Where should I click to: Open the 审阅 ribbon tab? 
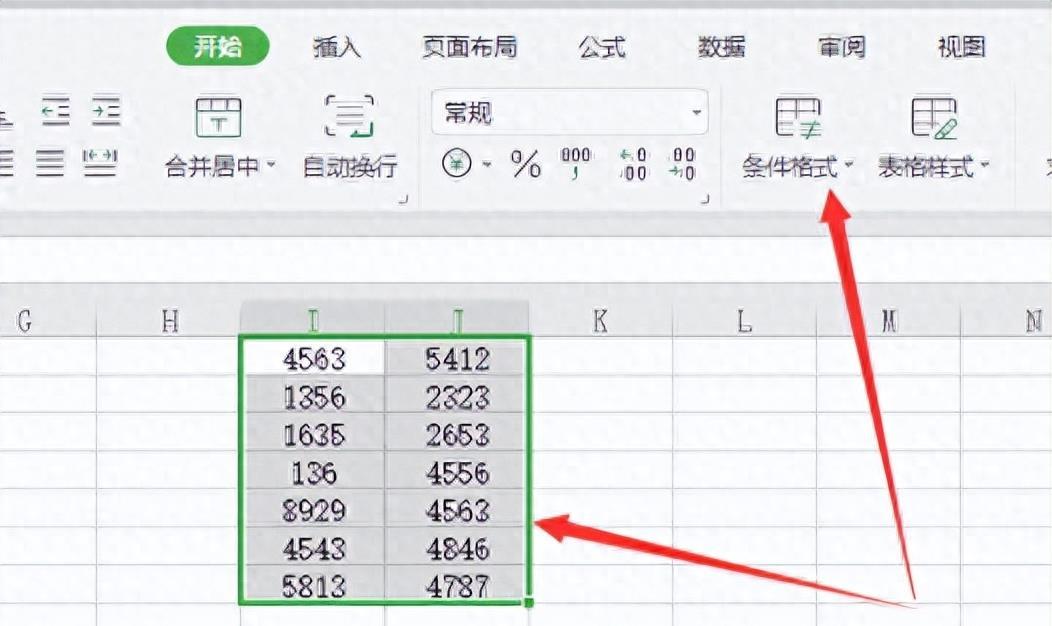pyautogui.click(x=841, y=46)
